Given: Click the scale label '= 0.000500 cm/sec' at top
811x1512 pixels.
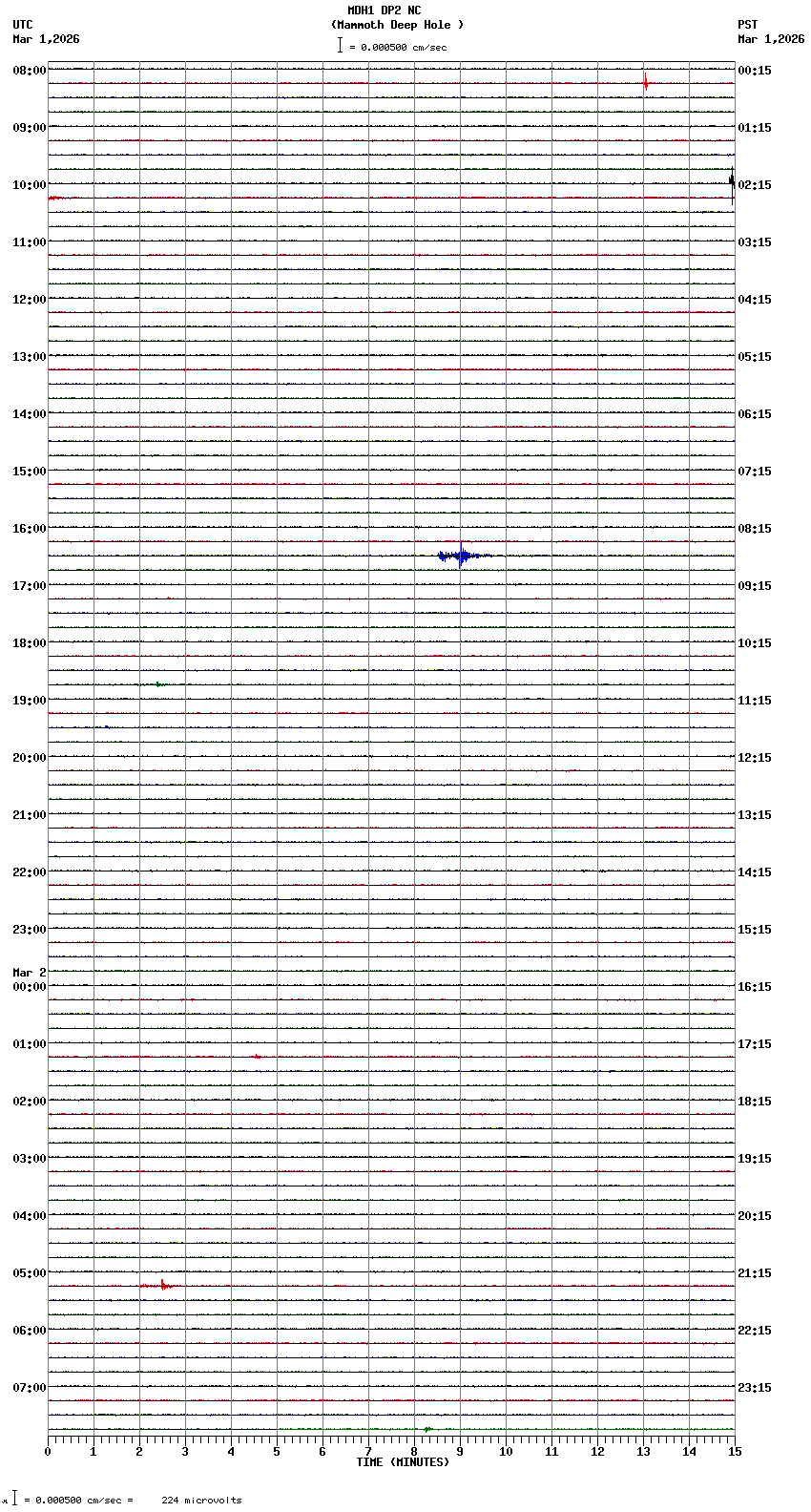Looking at the screenshot, I should coord(398,47).
